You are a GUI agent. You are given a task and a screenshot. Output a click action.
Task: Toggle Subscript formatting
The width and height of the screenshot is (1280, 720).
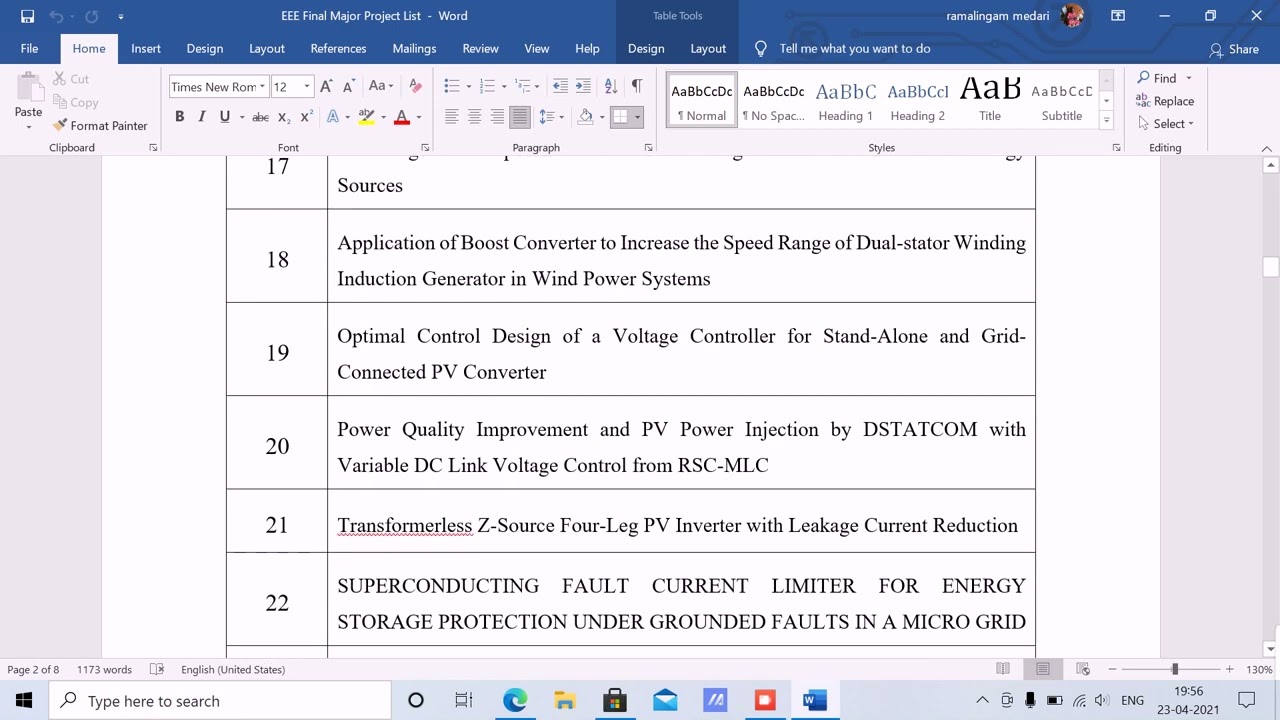(x=283, y=117)
